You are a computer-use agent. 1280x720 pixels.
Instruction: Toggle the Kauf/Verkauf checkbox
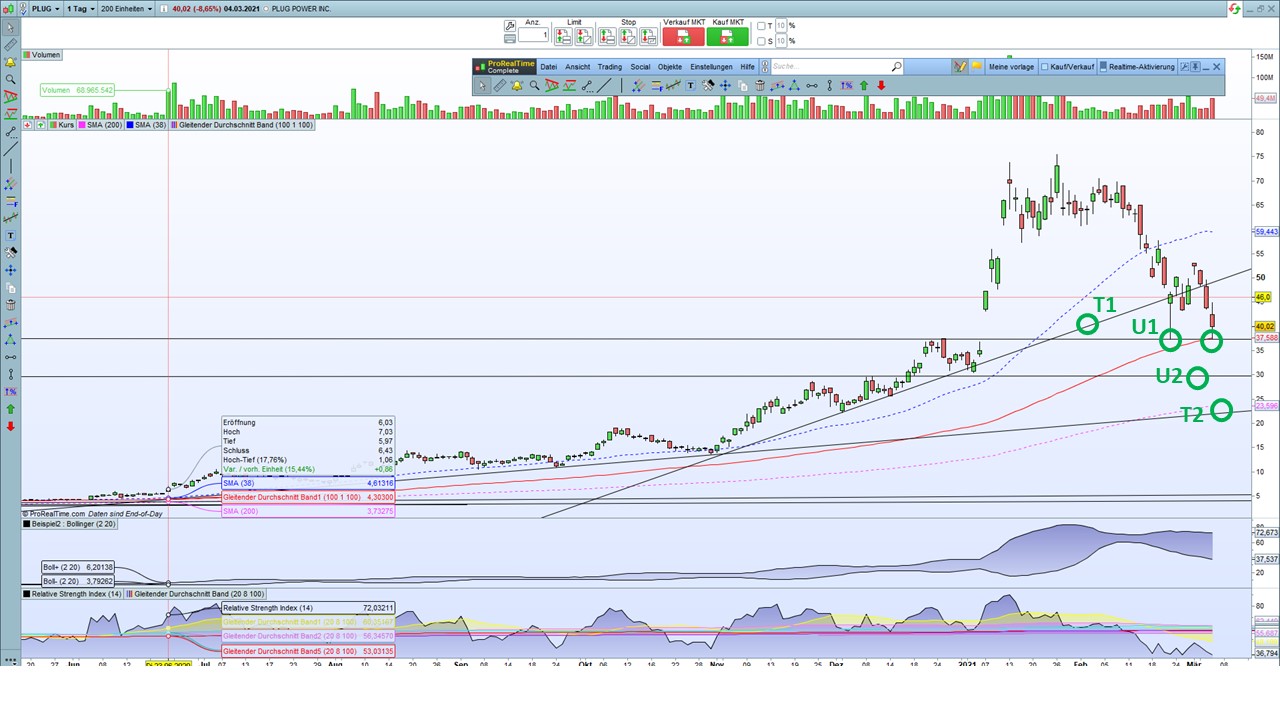1044,67
